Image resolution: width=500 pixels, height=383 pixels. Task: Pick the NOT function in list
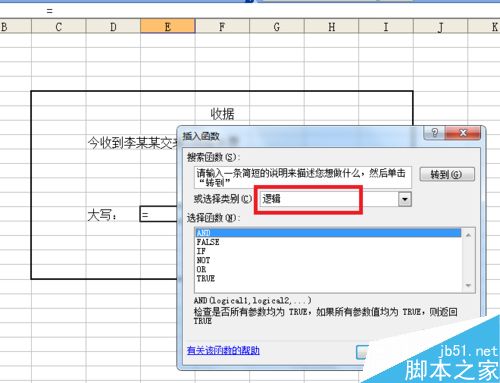[328, 260]
